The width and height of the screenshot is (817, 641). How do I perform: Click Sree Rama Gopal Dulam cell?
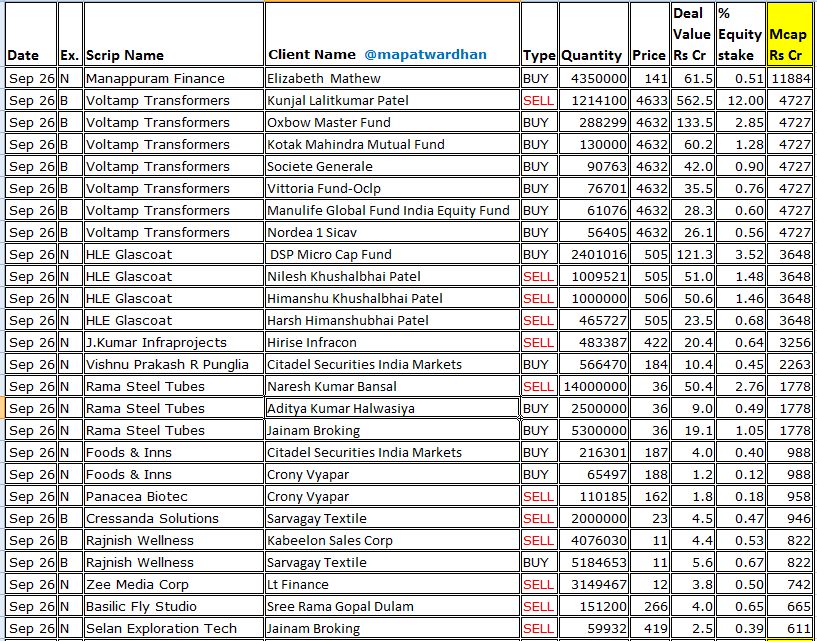point(392,607)
